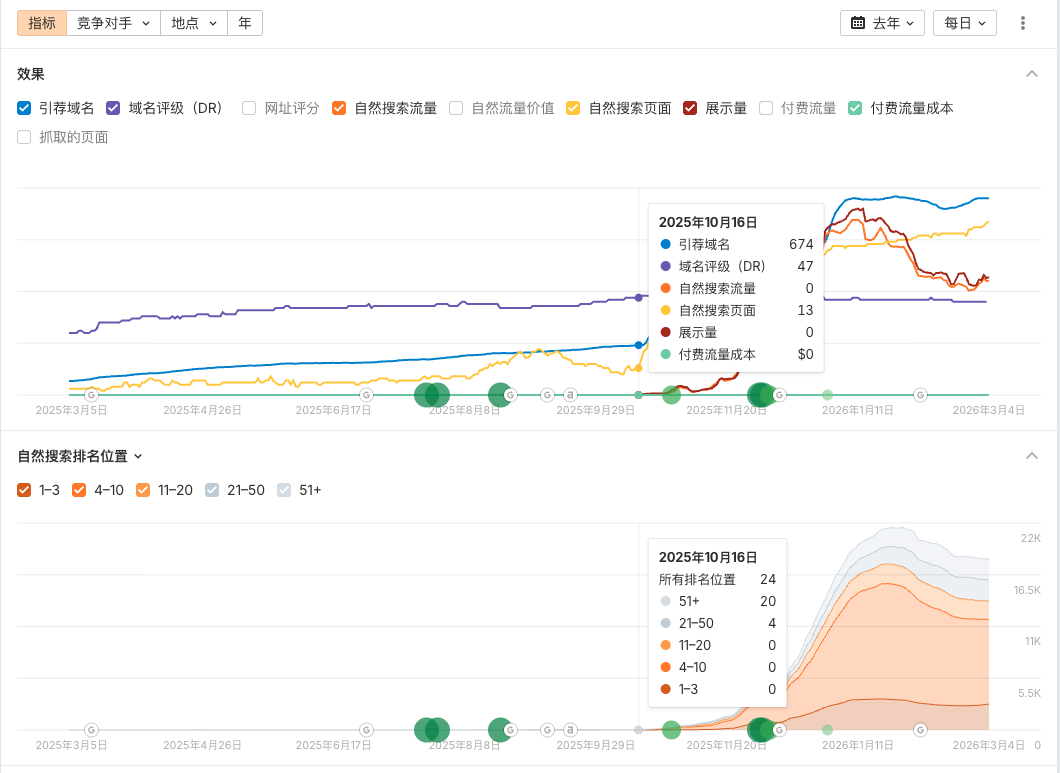This screenshot has width=1060, height=773.
Task: Click small light green dot before 2026年1月11日 in 效果 chart
Action: (827, 395)
